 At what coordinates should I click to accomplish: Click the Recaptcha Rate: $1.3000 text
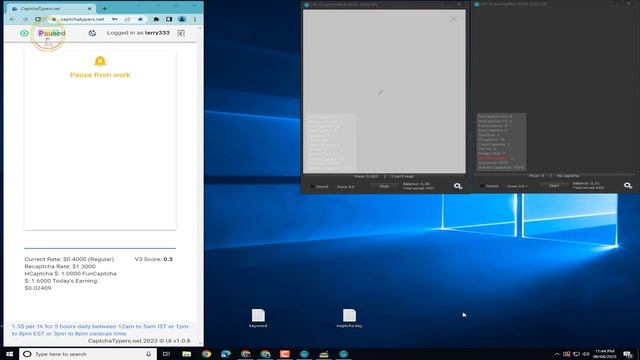pyautogui.click(x=60, y=267)
